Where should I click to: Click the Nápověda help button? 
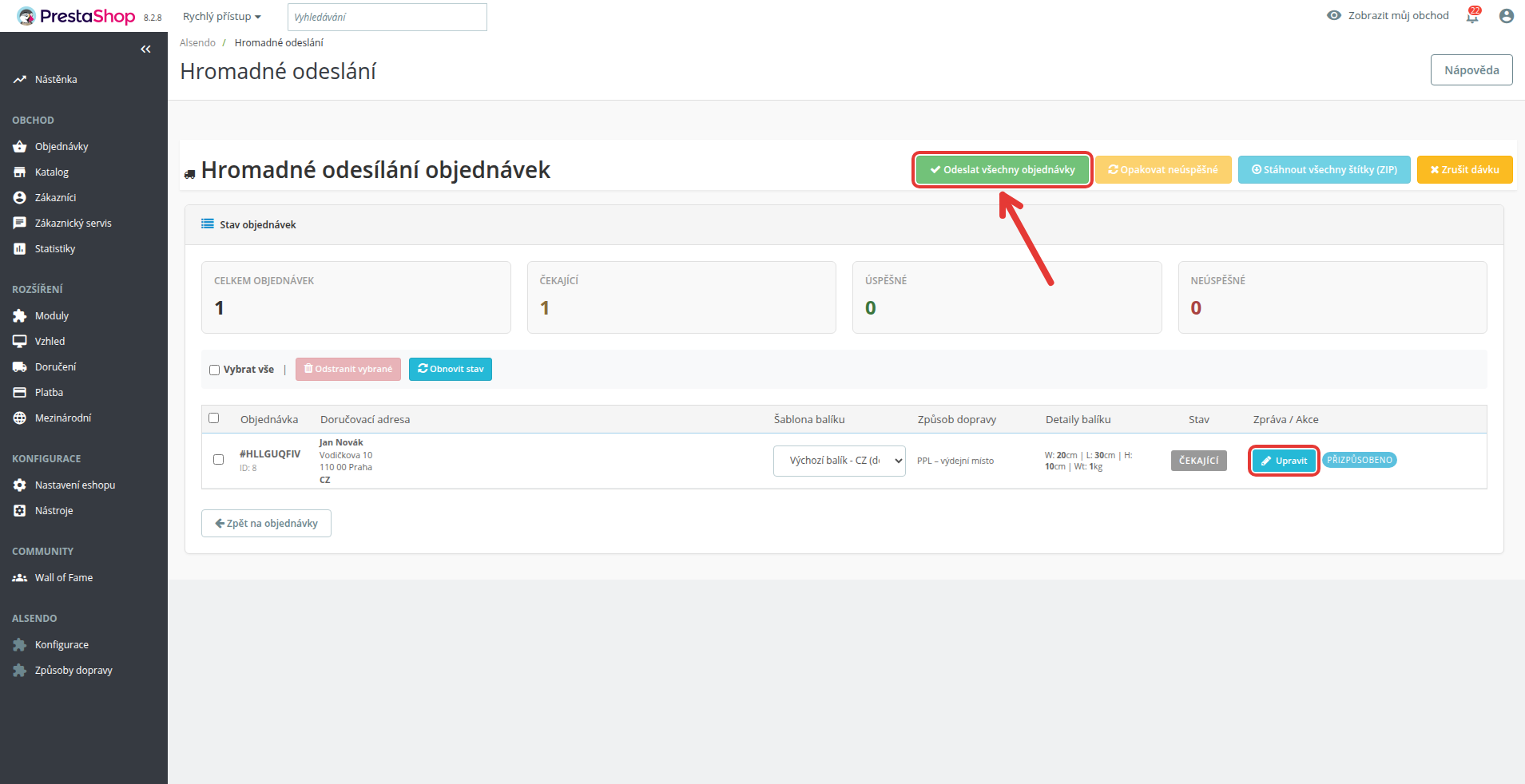(1471, 70)
